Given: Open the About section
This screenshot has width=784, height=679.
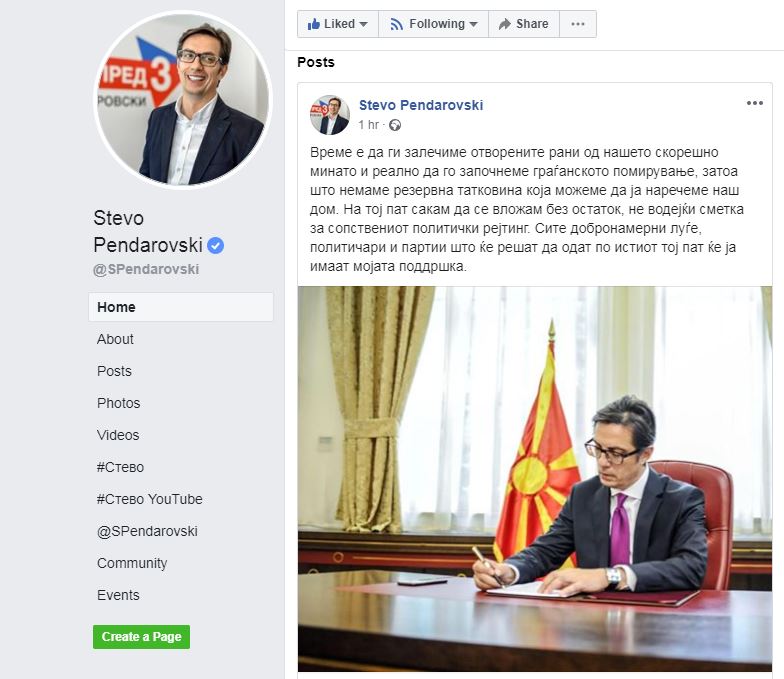Looking at the screenshot, I should [x=115, y=339].
